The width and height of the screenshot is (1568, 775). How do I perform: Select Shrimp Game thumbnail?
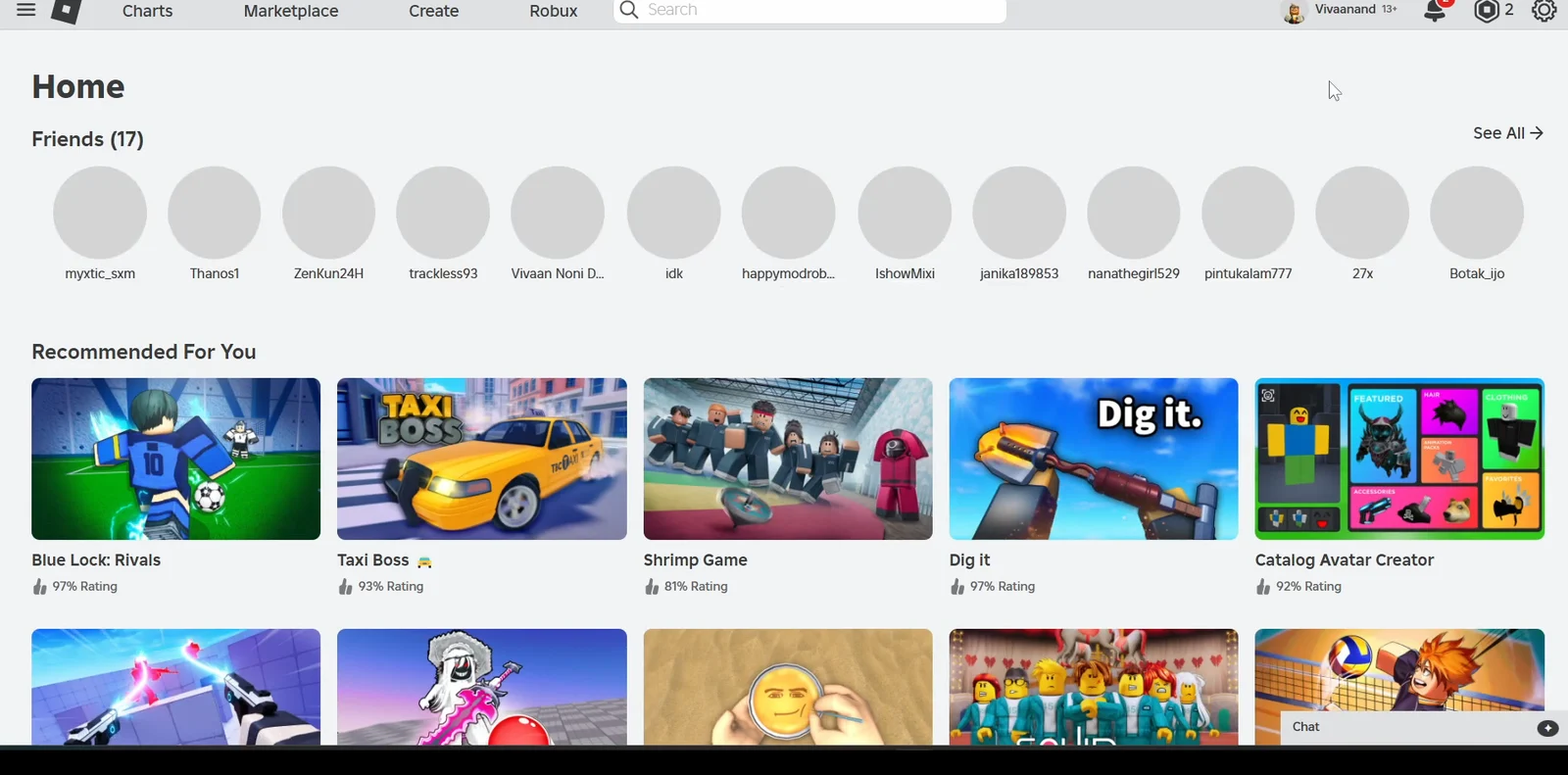788,459
